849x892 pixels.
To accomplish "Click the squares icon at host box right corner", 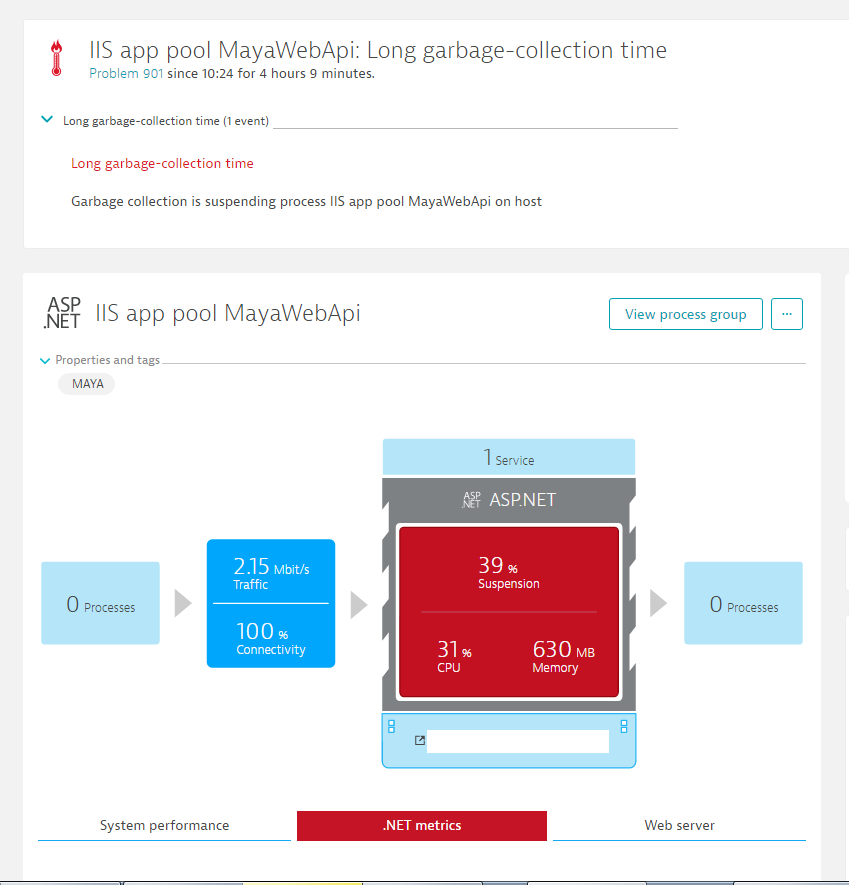I will coord(624,726).
